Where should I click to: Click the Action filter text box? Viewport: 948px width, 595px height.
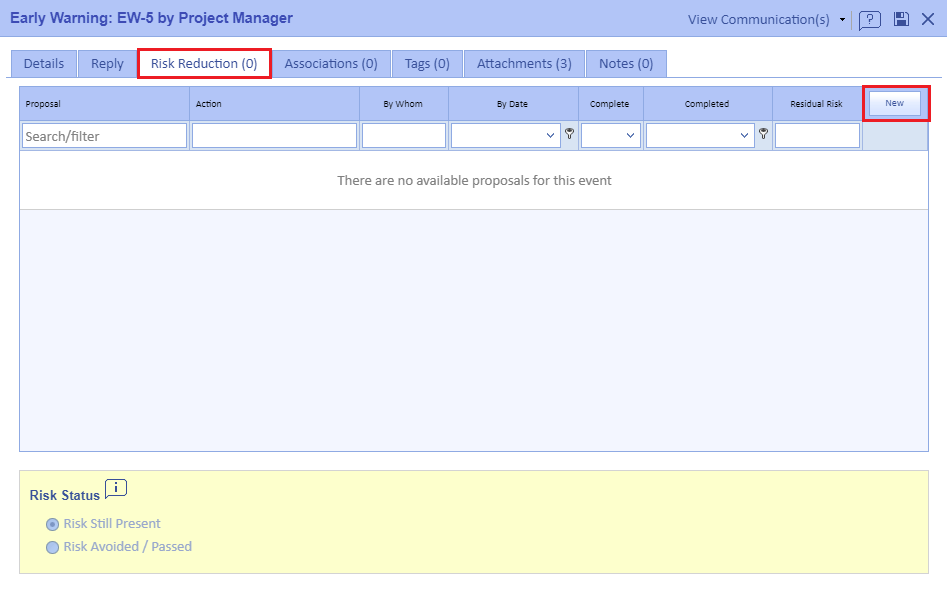(274, 136)
